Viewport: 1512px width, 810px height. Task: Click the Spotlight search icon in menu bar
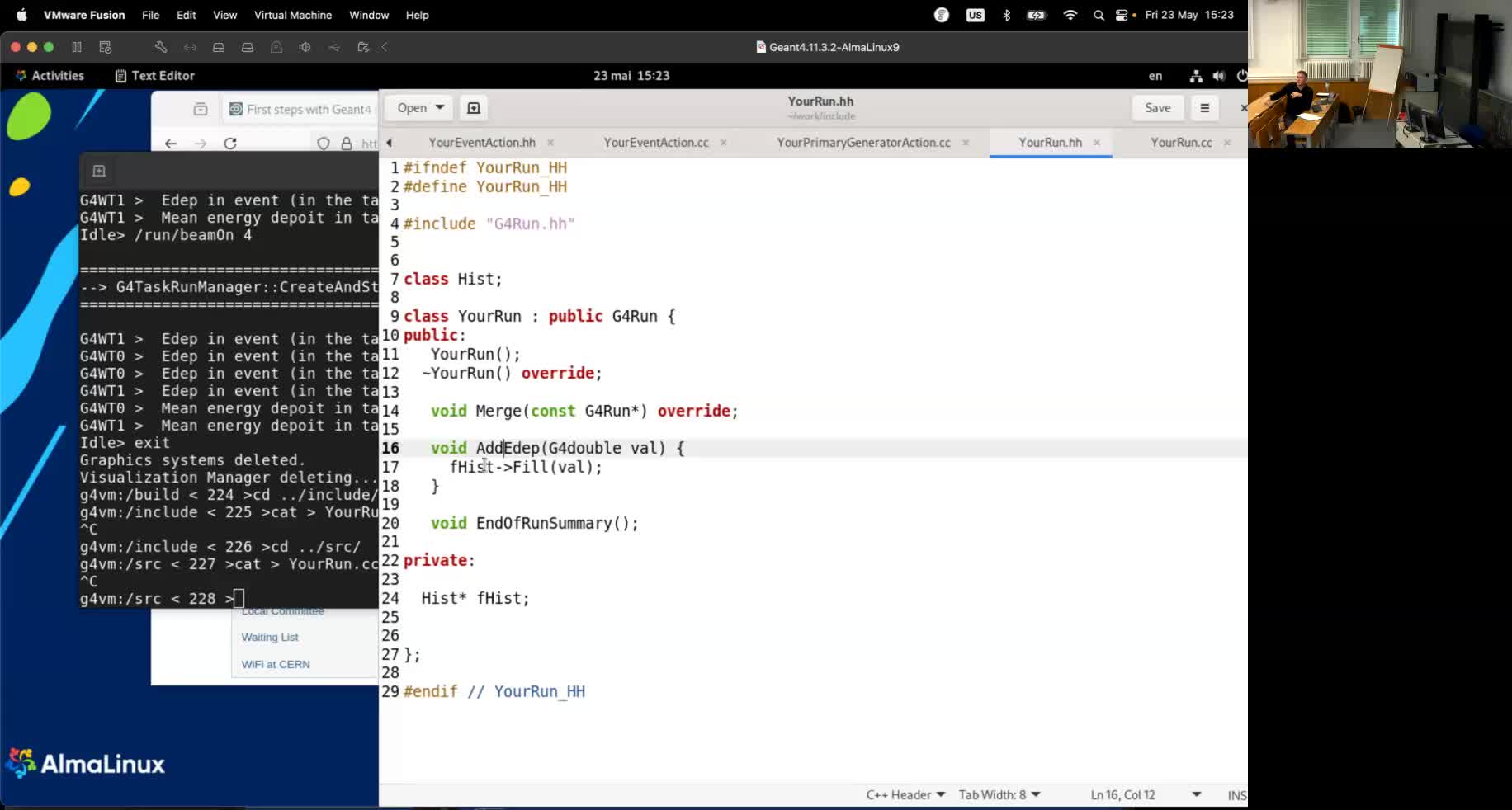(1099, 15)
